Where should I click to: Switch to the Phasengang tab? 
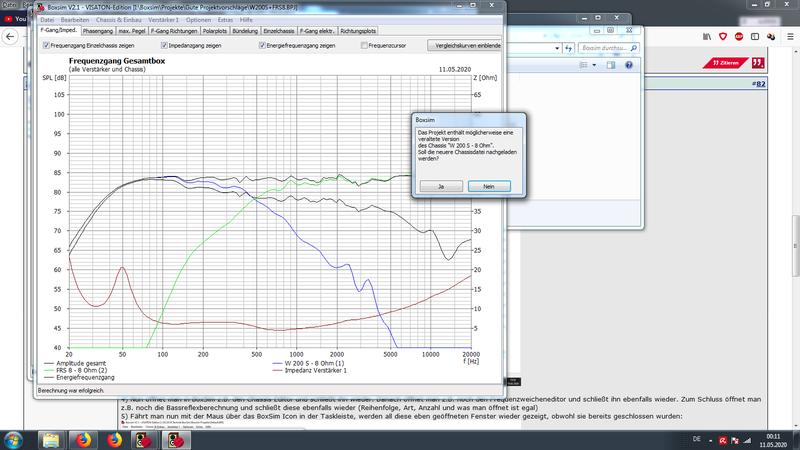pyautogui.click(x=99, y=32)
